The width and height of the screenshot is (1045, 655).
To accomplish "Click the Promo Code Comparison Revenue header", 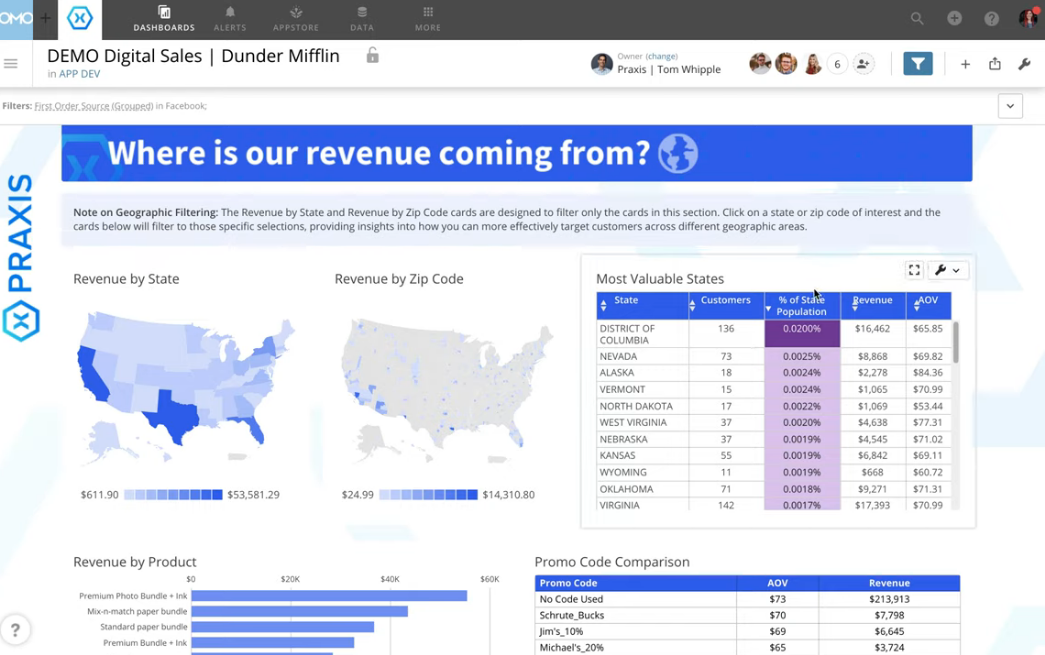I will [889, 583].
